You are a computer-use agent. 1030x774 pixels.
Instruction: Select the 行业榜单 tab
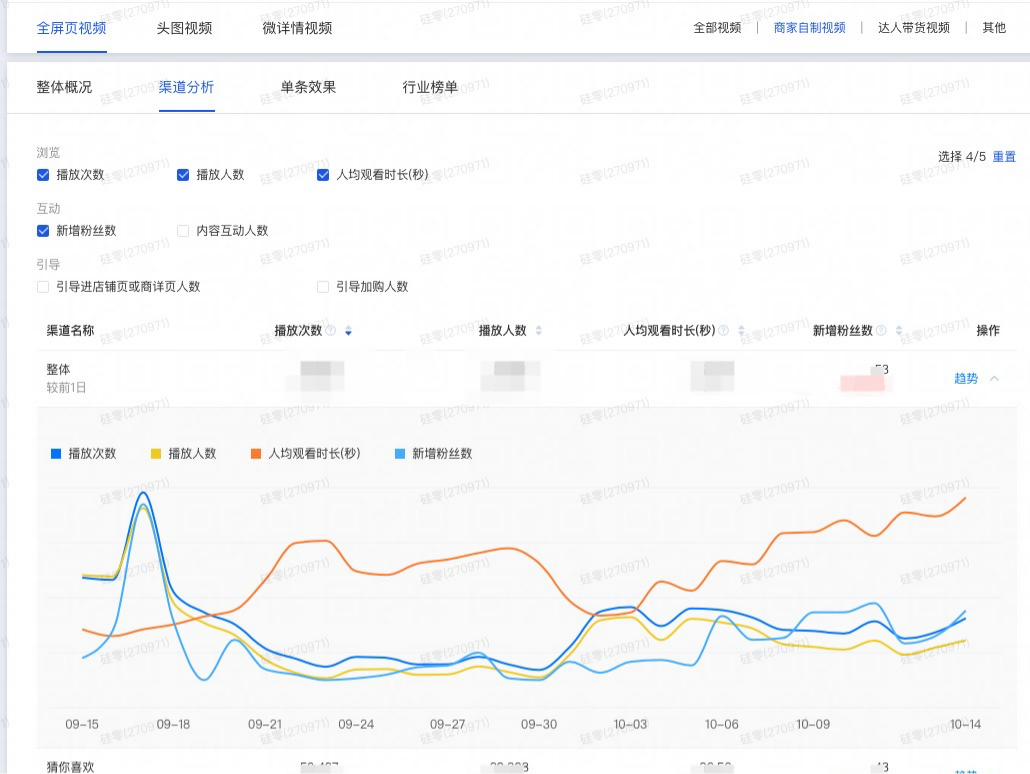[x=430, y=87]
